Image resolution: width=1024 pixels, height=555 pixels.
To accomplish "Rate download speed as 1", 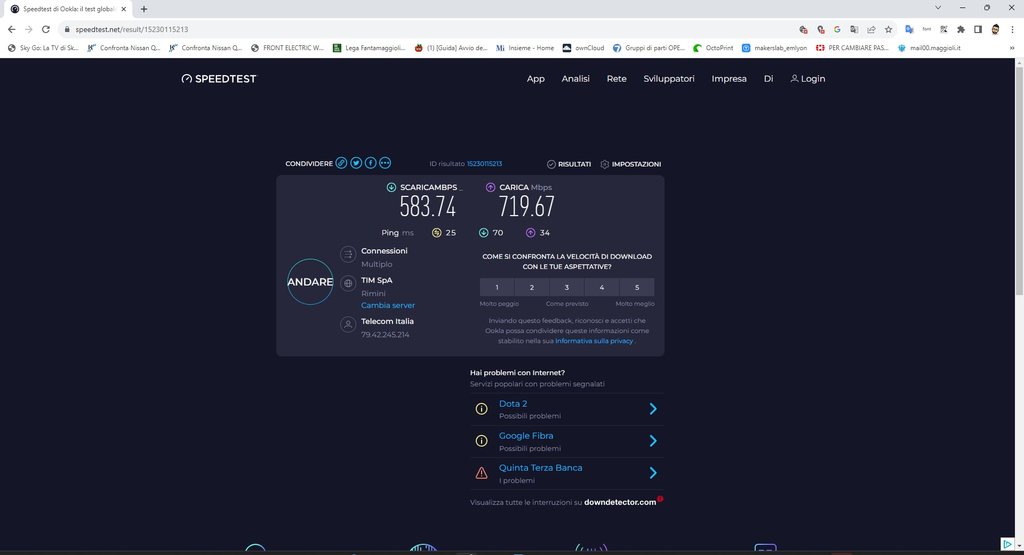I will (497, 287).
